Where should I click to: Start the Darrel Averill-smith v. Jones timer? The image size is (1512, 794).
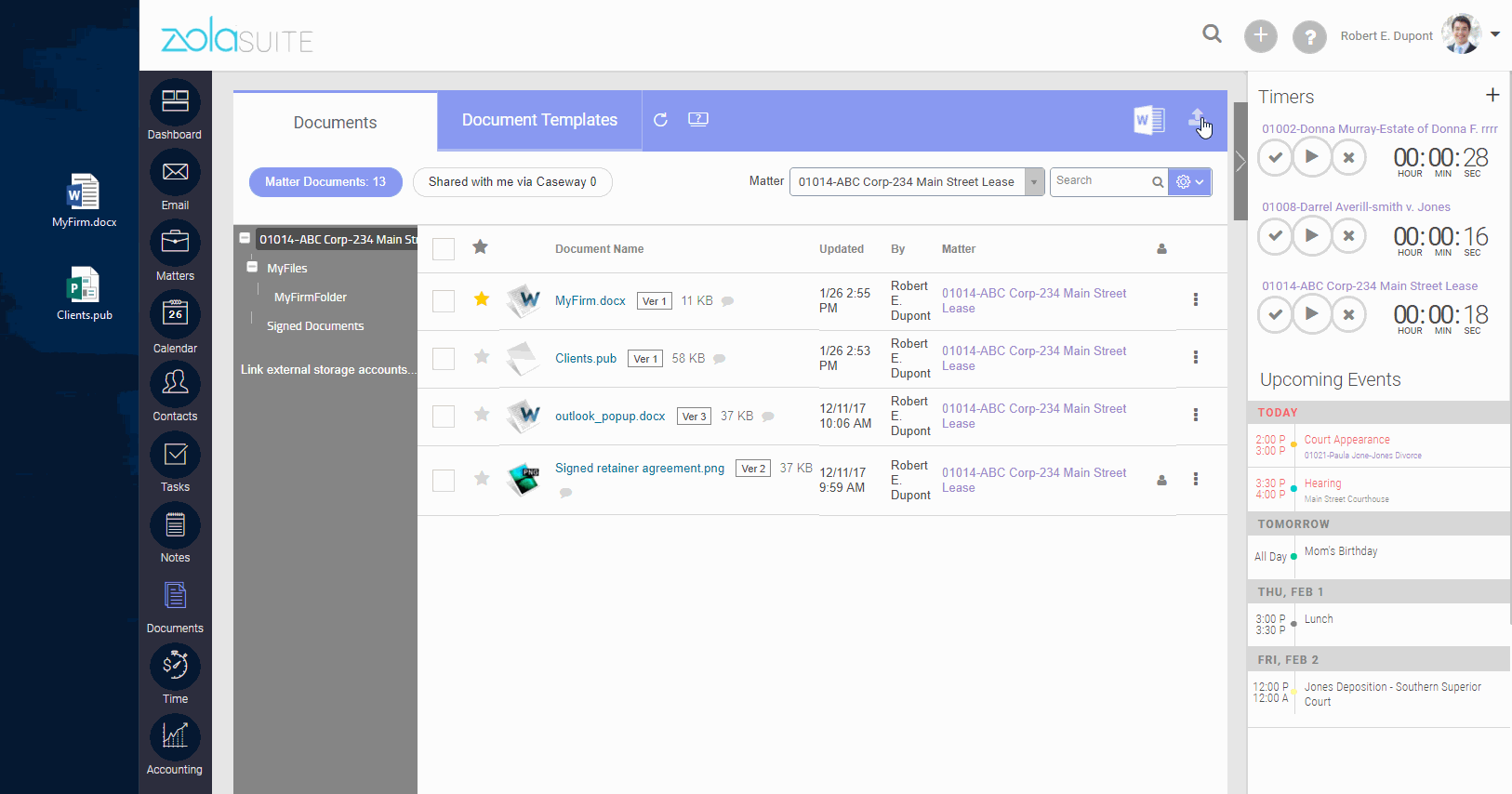[x=1311, y=236]
